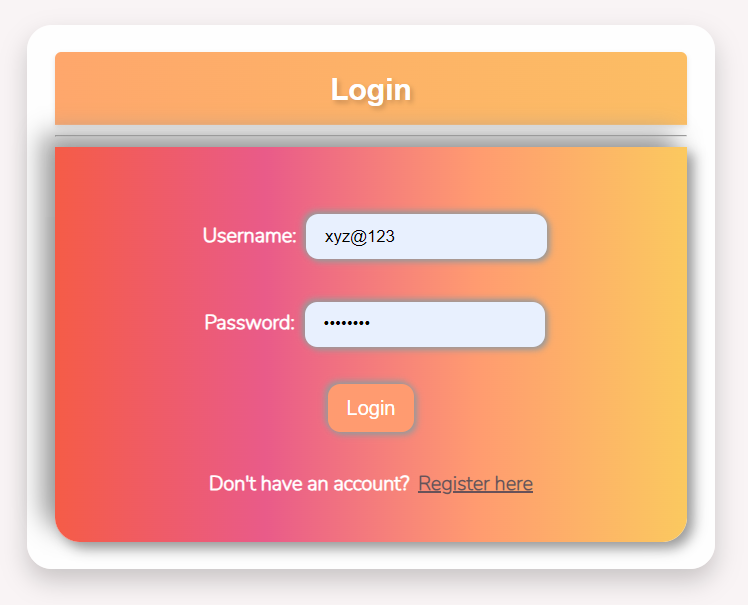
Task: Click the Password: label text
Action: click(x=249, y=323)
